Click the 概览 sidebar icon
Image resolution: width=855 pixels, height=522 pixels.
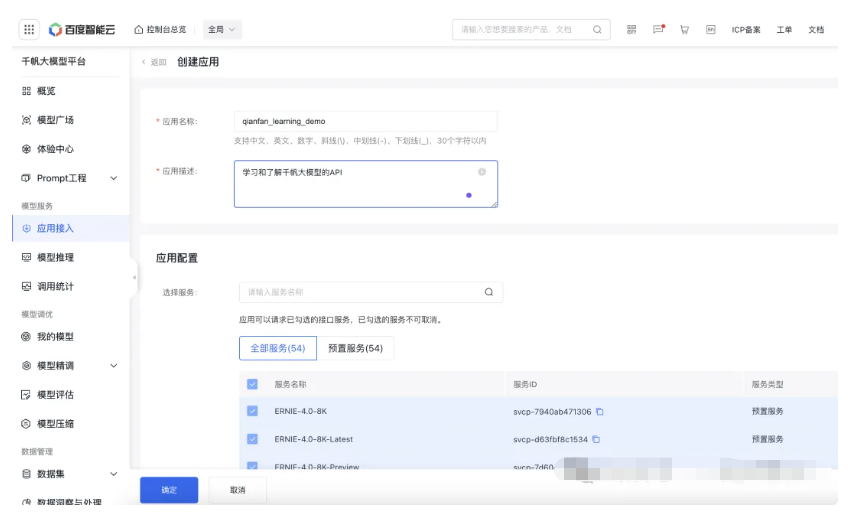click(x=26, y=91)
